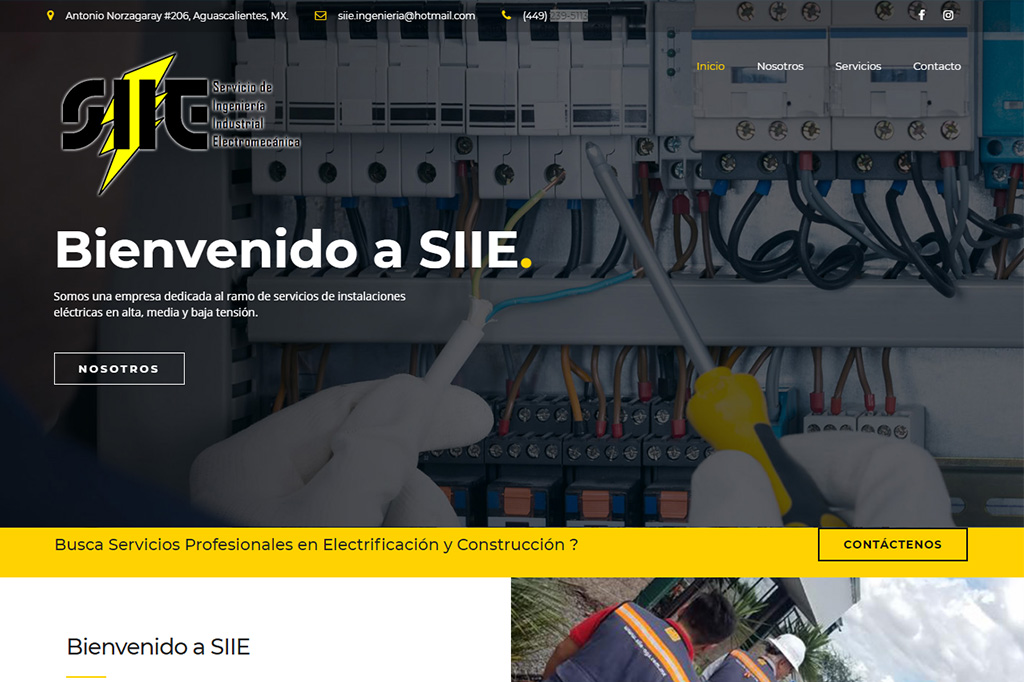Navigate to the Contacto page
The width and height of the screenshot is (1024, 682).
(936, 66)
